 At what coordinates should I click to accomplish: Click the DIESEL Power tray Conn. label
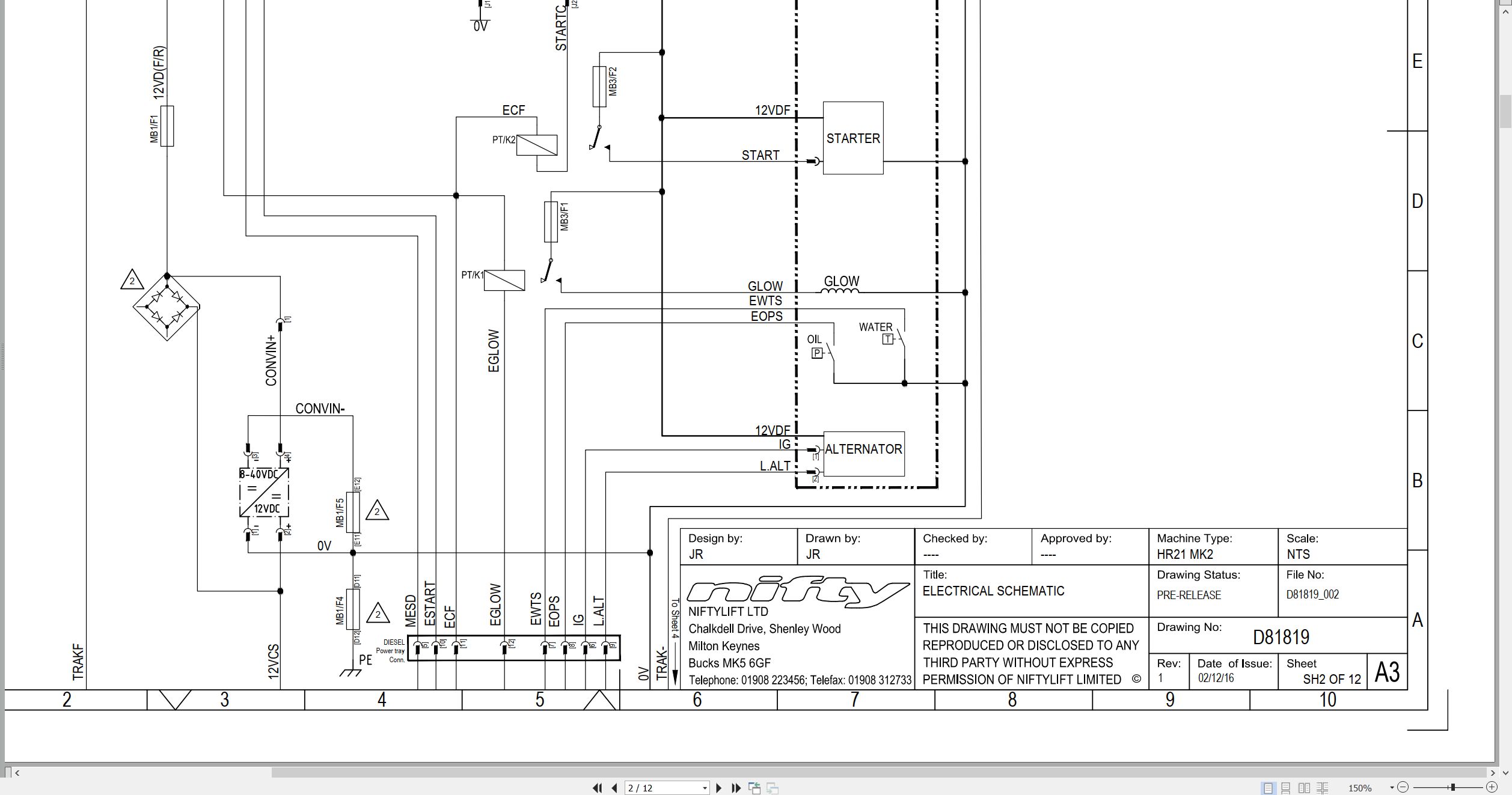tap(391, 651)
